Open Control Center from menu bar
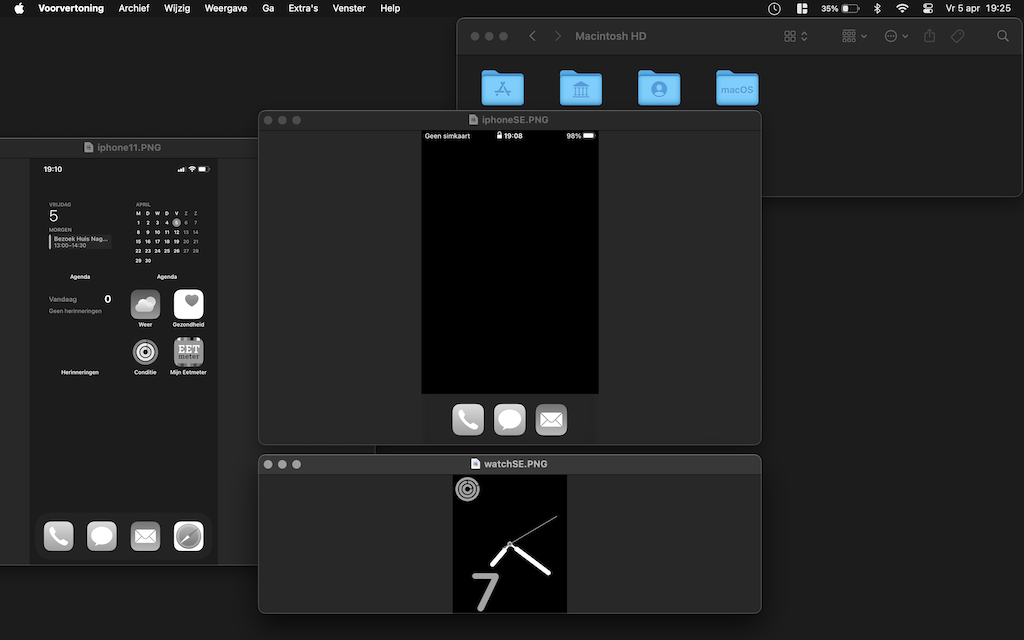 pos(928,8)
